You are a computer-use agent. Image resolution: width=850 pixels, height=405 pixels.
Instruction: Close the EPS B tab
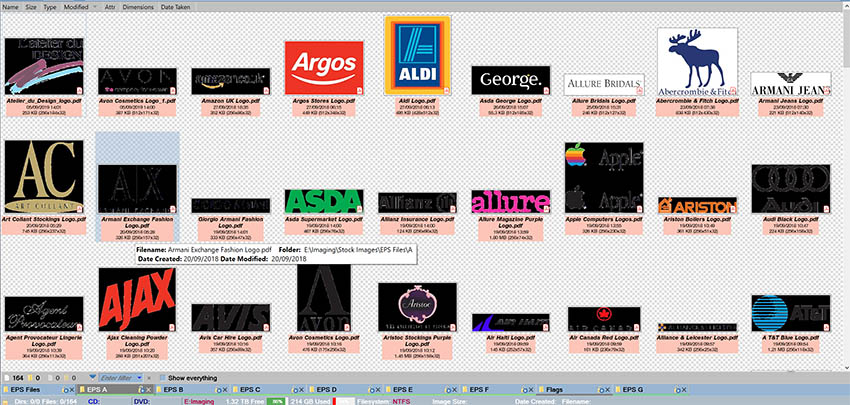224,390
